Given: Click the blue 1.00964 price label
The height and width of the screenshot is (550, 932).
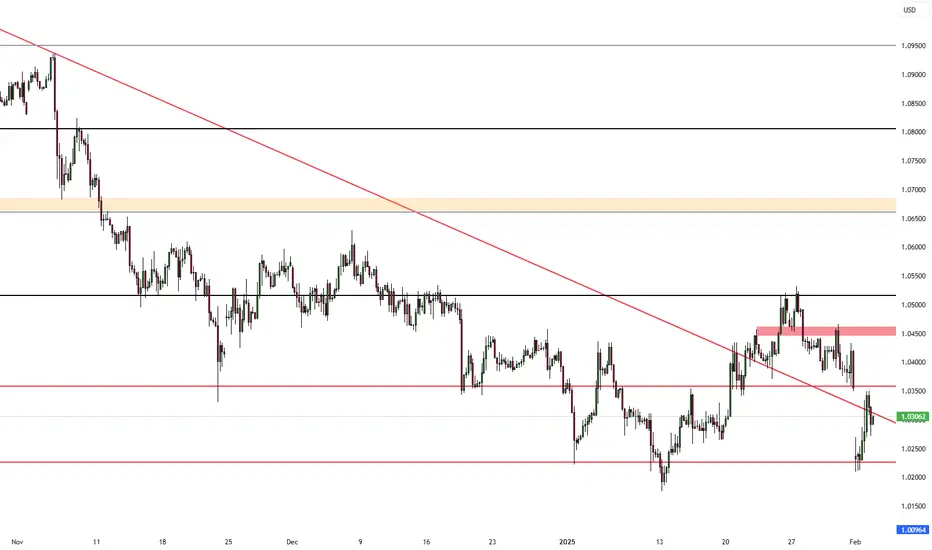Looking at the screenshot, I should coord(912,529).
